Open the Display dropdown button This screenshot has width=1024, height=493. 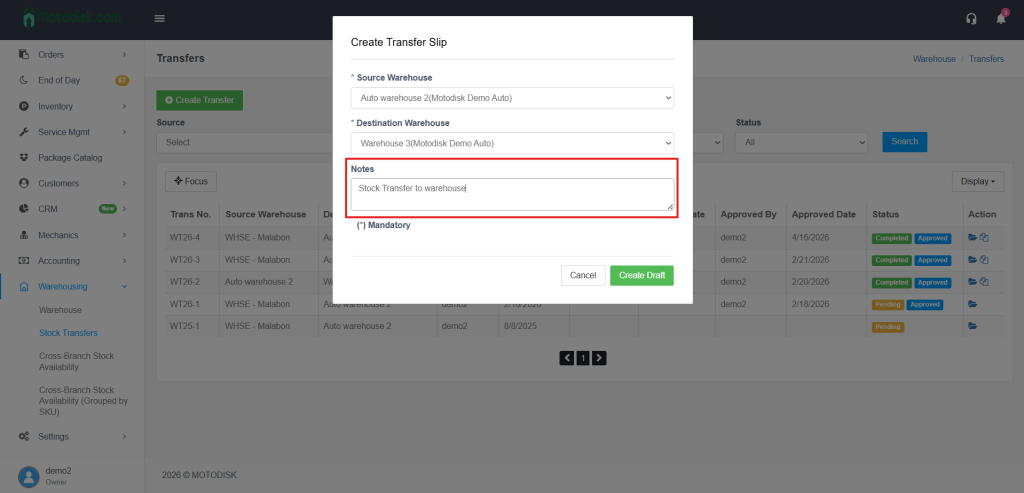(981, 181)
